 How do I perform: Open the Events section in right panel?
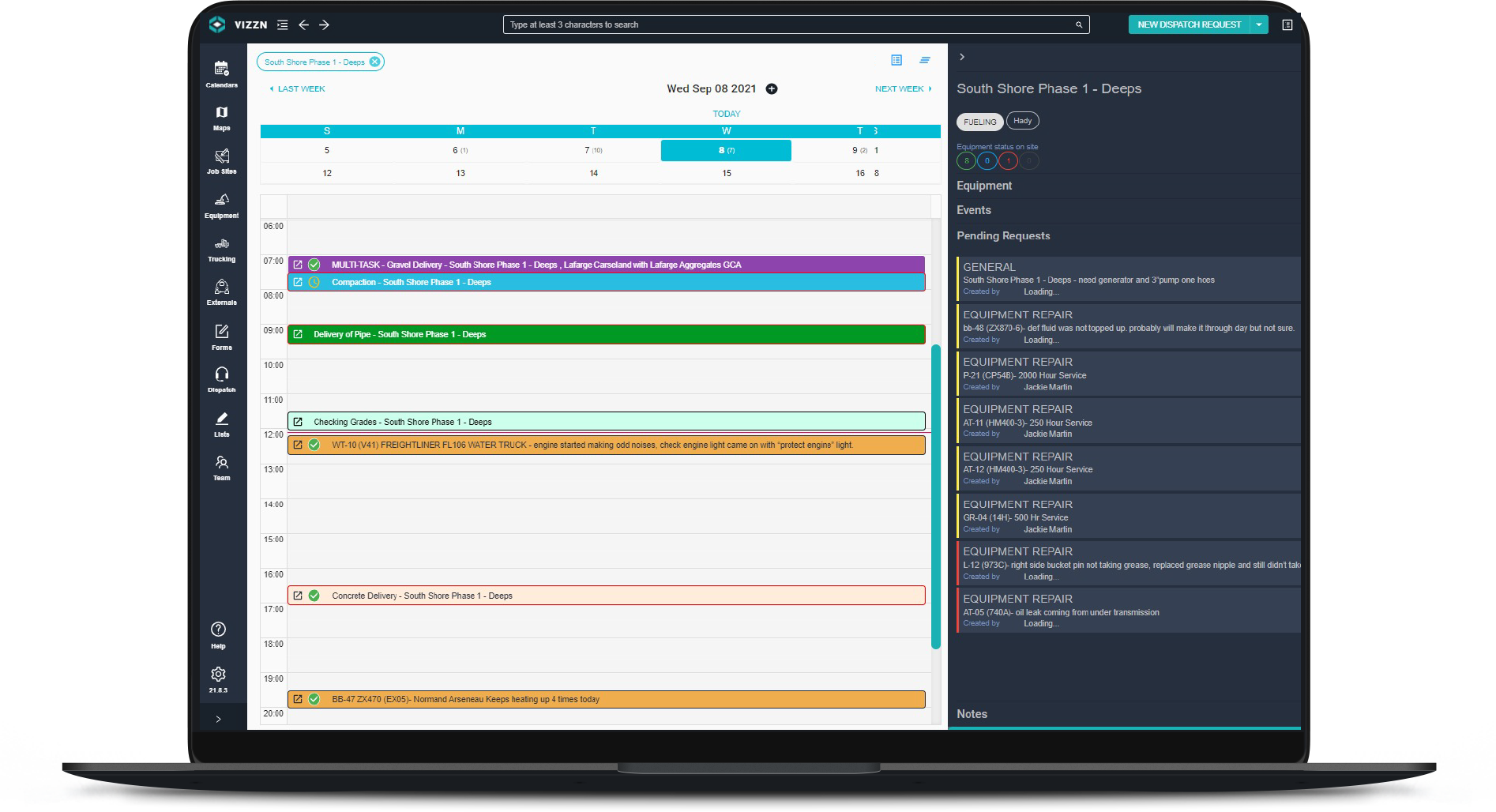pyautogui.click(x=974, y=210)
